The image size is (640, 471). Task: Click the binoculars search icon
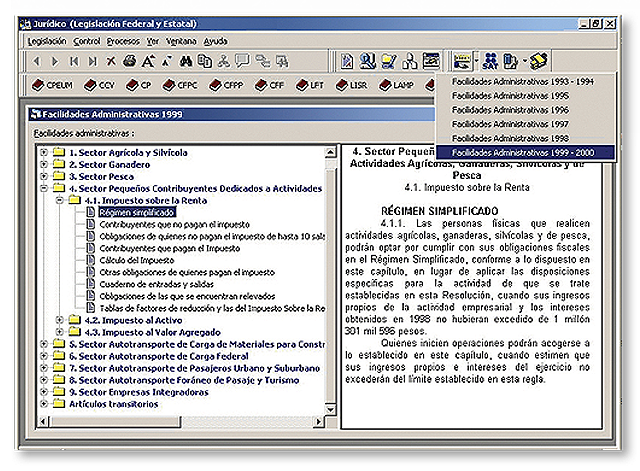pos(185,61)
